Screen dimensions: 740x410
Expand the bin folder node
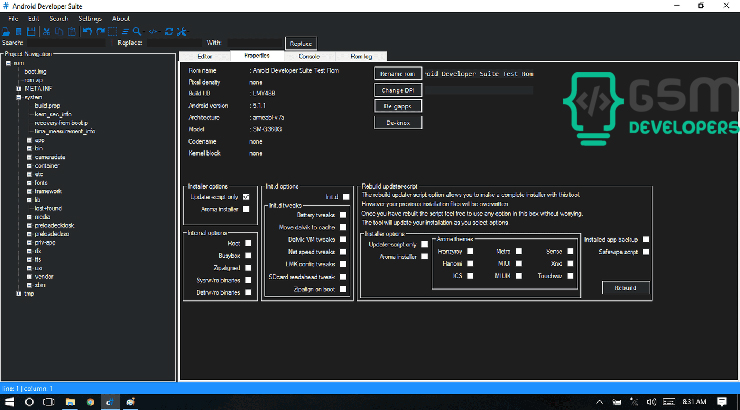pyautogui.click(x=29, y=148)
